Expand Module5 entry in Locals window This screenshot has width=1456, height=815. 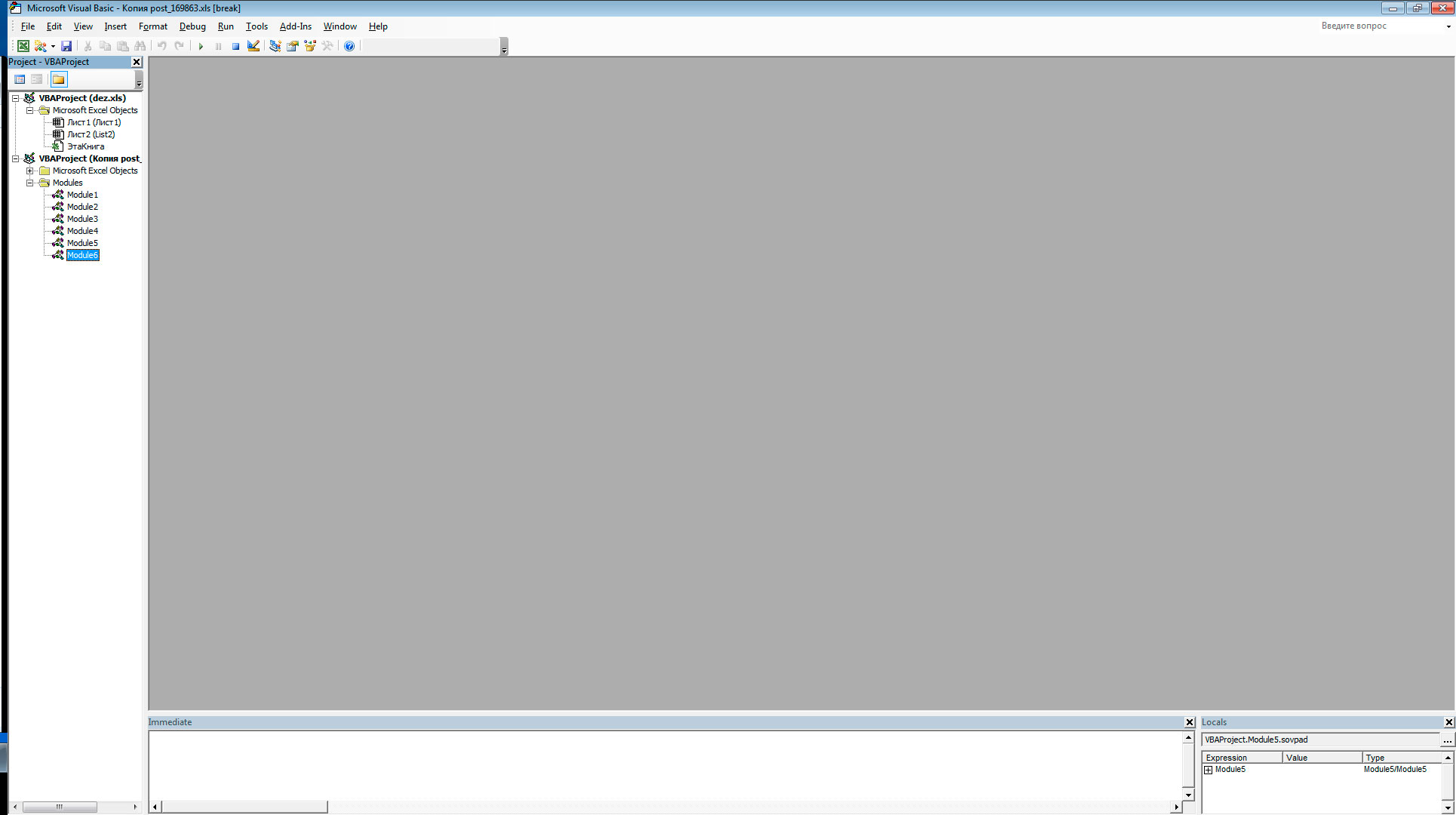pos(1209,770)
